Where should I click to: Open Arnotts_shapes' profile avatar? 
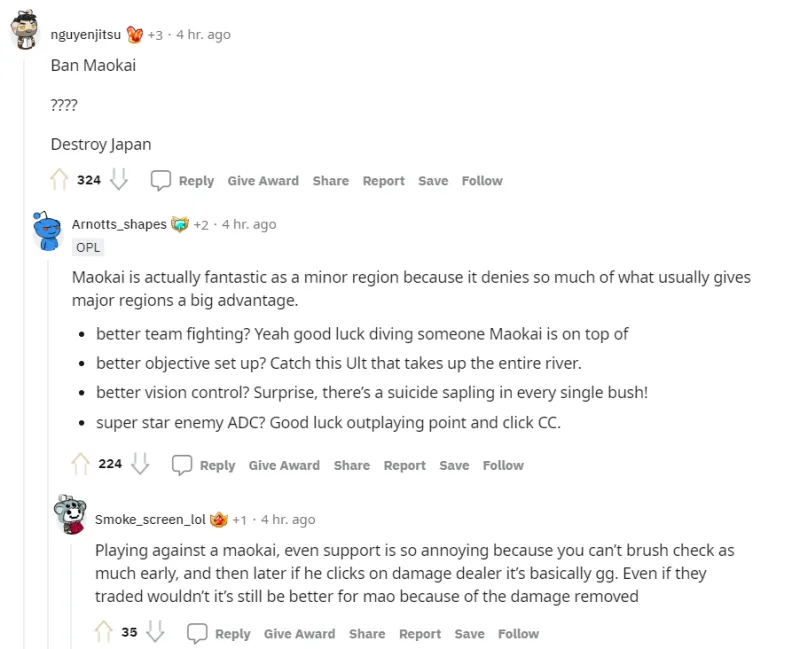pyautogui.click(x=46, y=230)
